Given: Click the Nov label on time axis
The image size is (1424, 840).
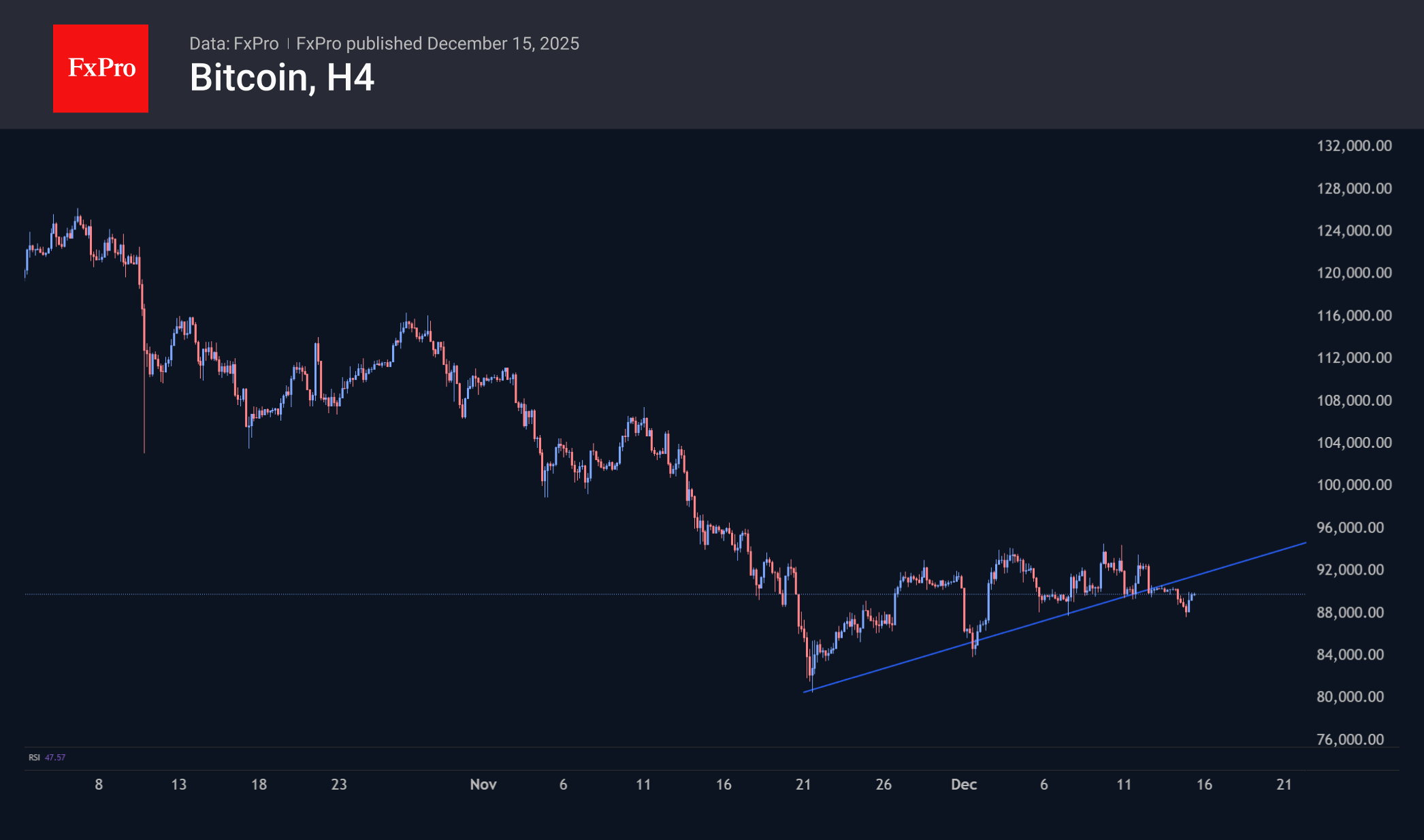Looking at the screenshot, I should pos(483,784).
